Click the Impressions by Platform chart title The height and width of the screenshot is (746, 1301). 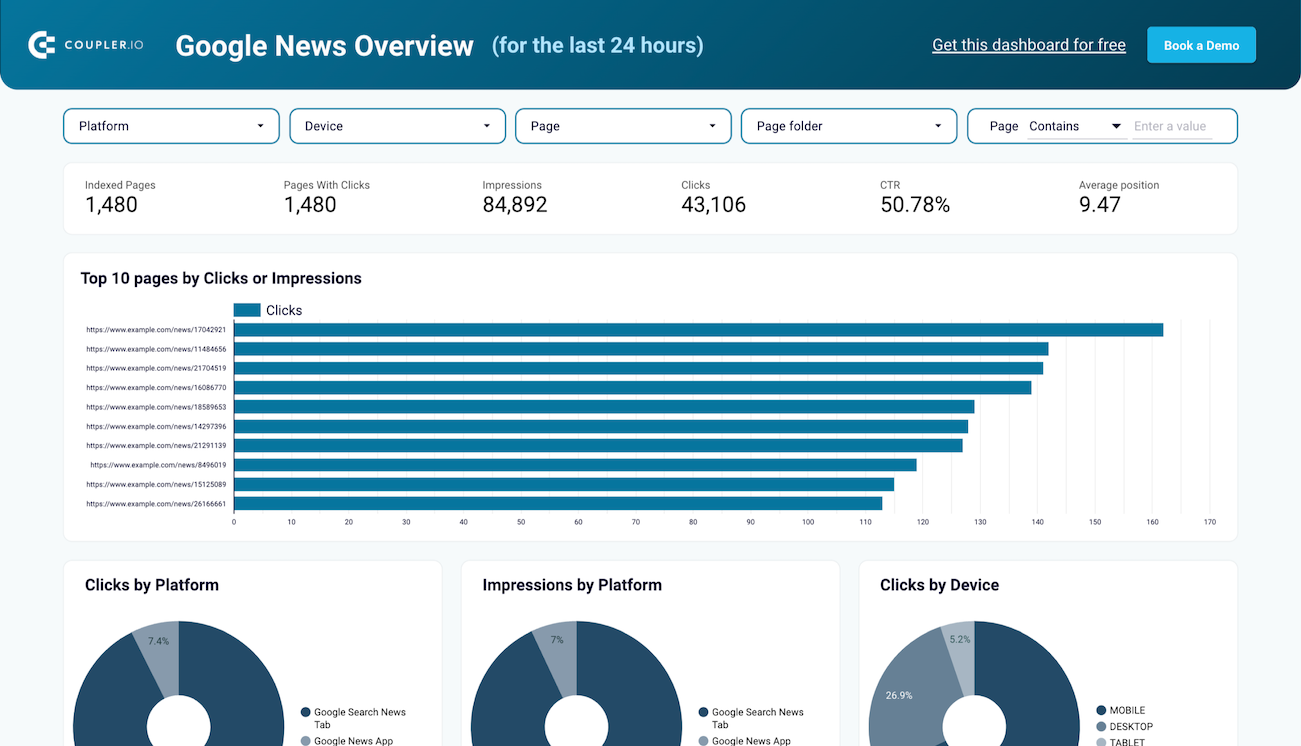tap(572, 585)
